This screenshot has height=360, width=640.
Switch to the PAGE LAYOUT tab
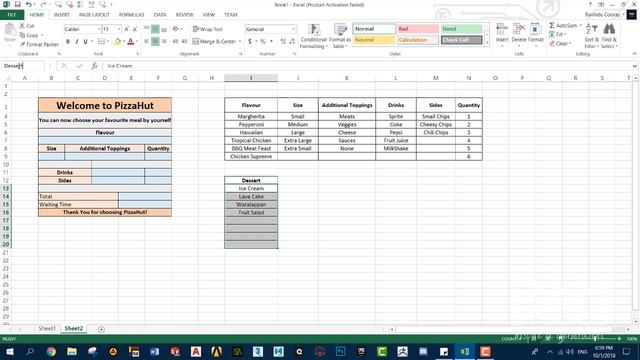coord(94,15)
